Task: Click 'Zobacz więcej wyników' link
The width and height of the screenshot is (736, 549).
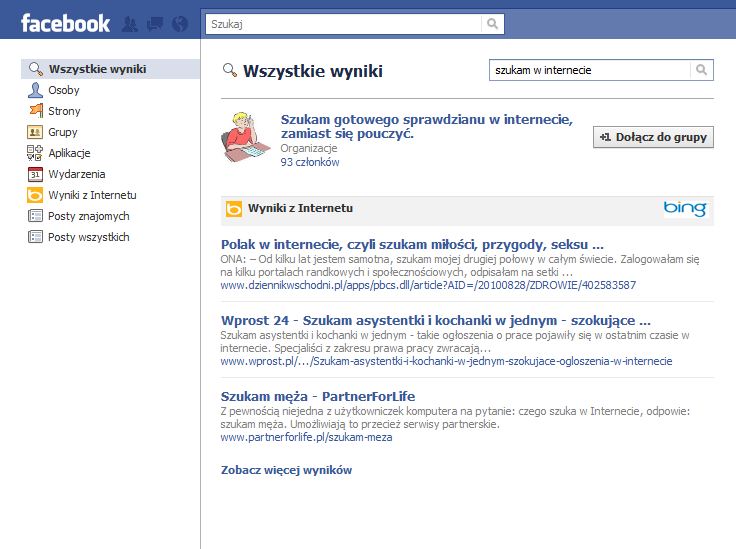Action: 286,470
